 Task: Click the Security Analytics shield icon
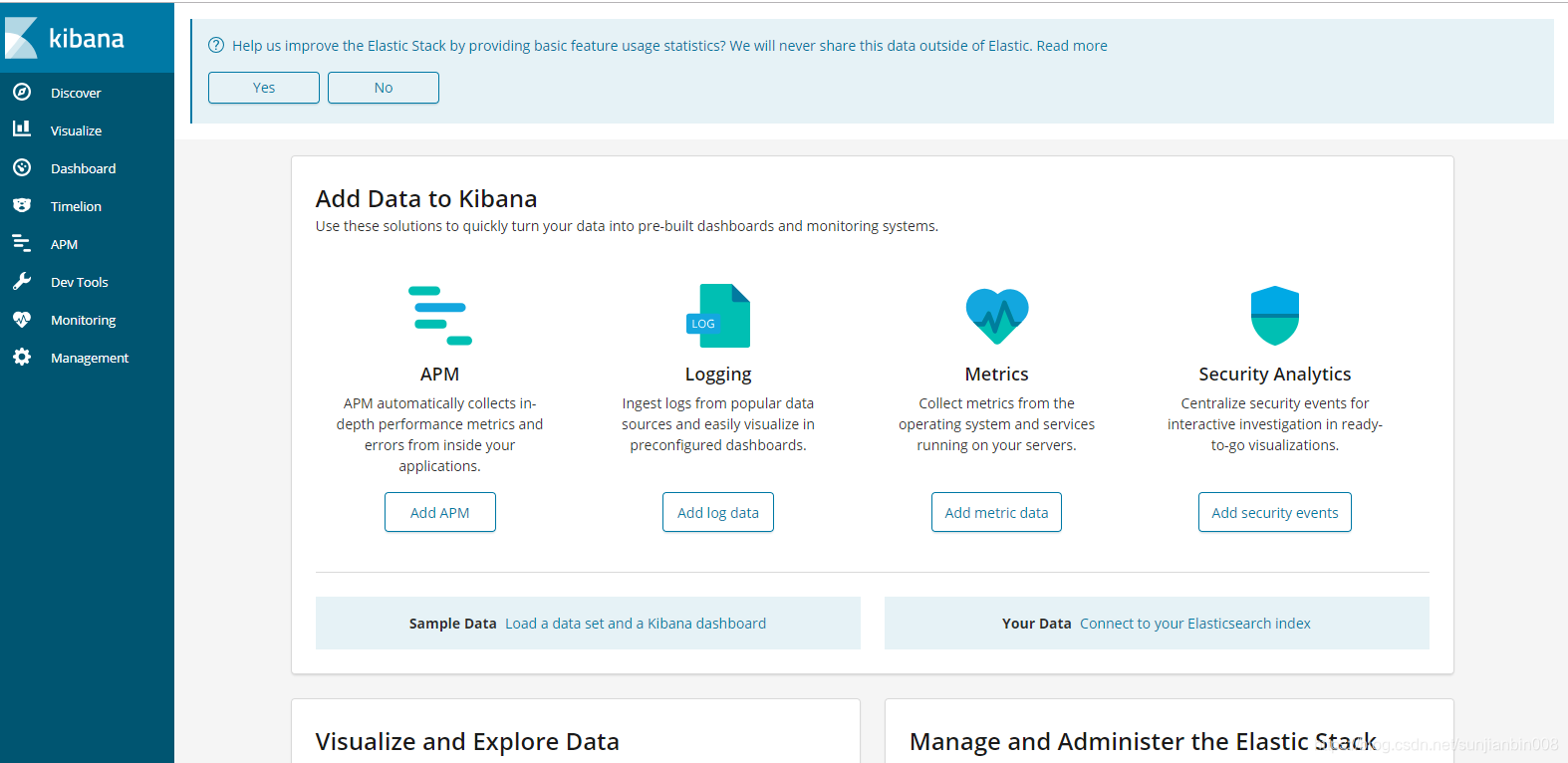pyautogui.click(x=1275, y=316)
